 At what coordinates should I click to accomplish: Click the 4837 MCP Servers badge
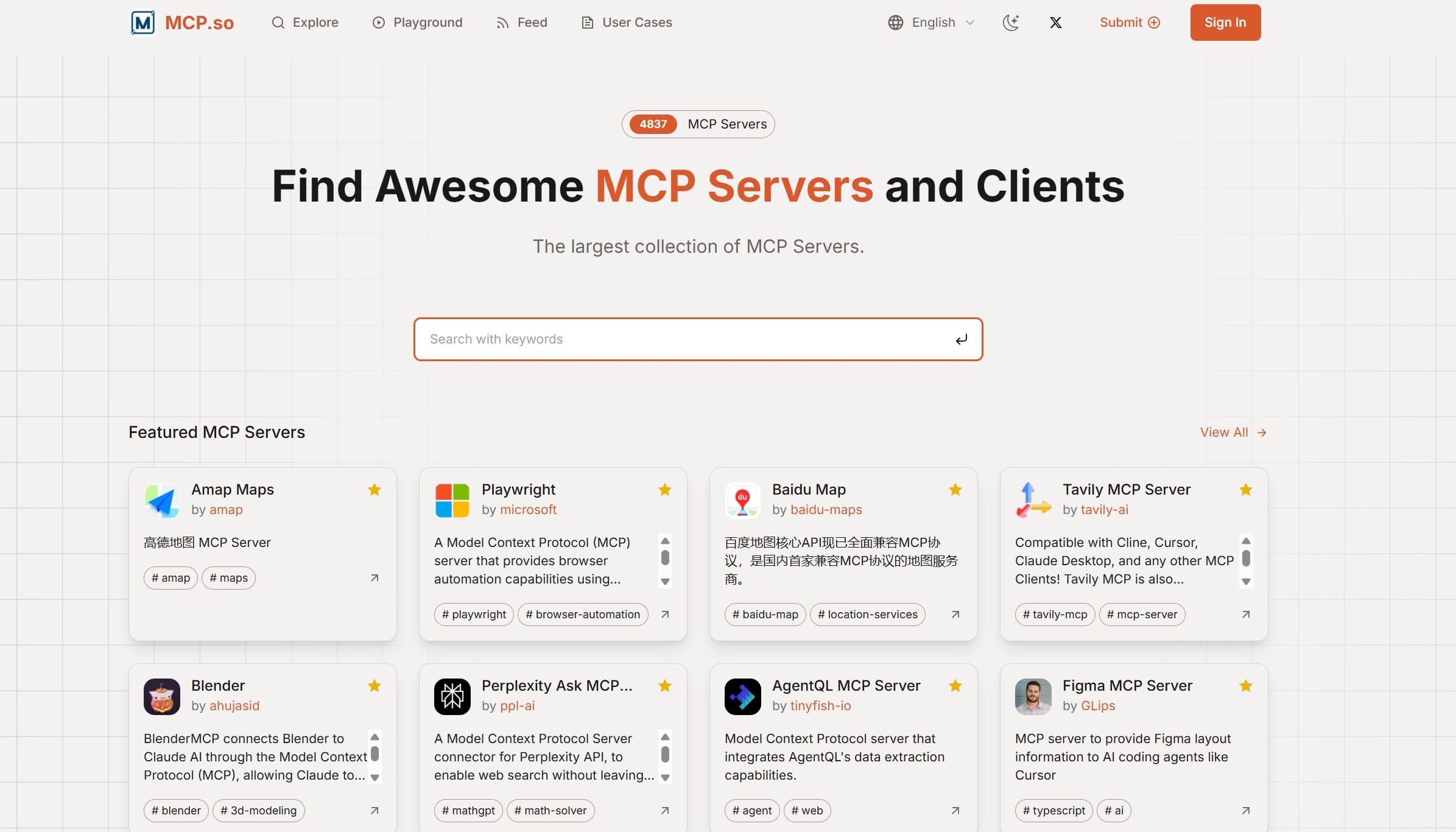coord(698,124)
